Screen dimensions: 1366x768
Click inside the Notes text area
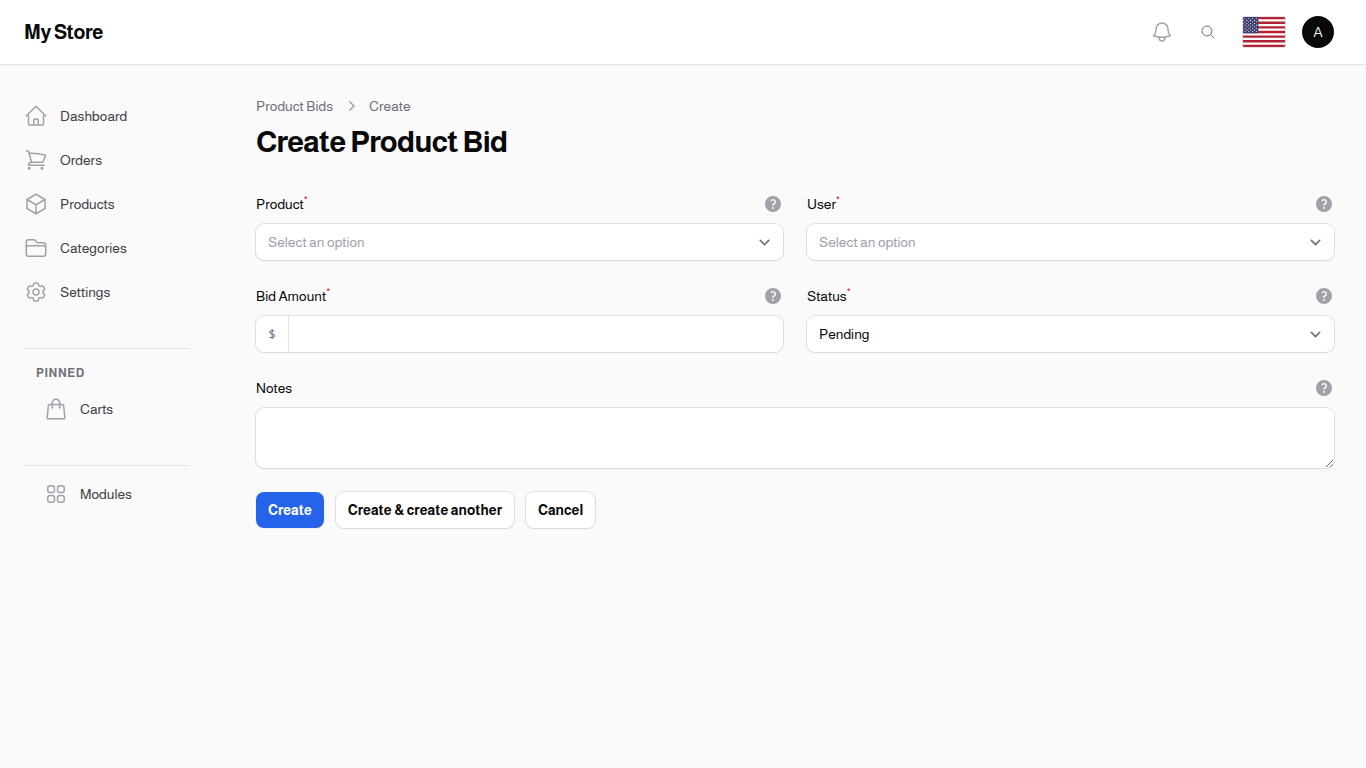pos(794,437)
